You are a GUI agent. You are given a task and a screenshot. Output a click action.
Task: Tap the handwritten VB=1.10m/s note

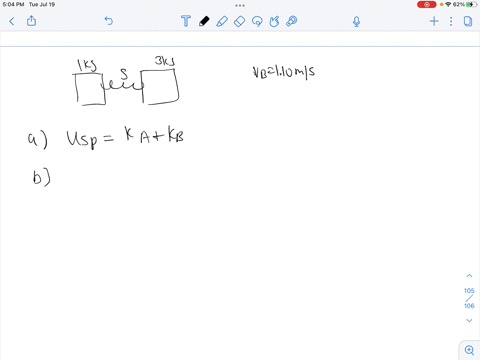(x=284, y=72)
